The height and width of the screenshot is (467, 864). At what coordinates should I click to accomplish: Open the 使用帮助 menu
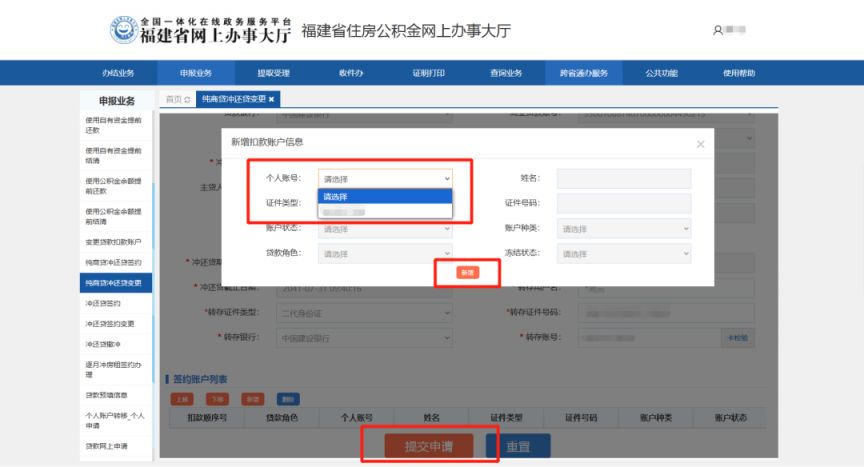pyautogui.click(x=739, y=73)
